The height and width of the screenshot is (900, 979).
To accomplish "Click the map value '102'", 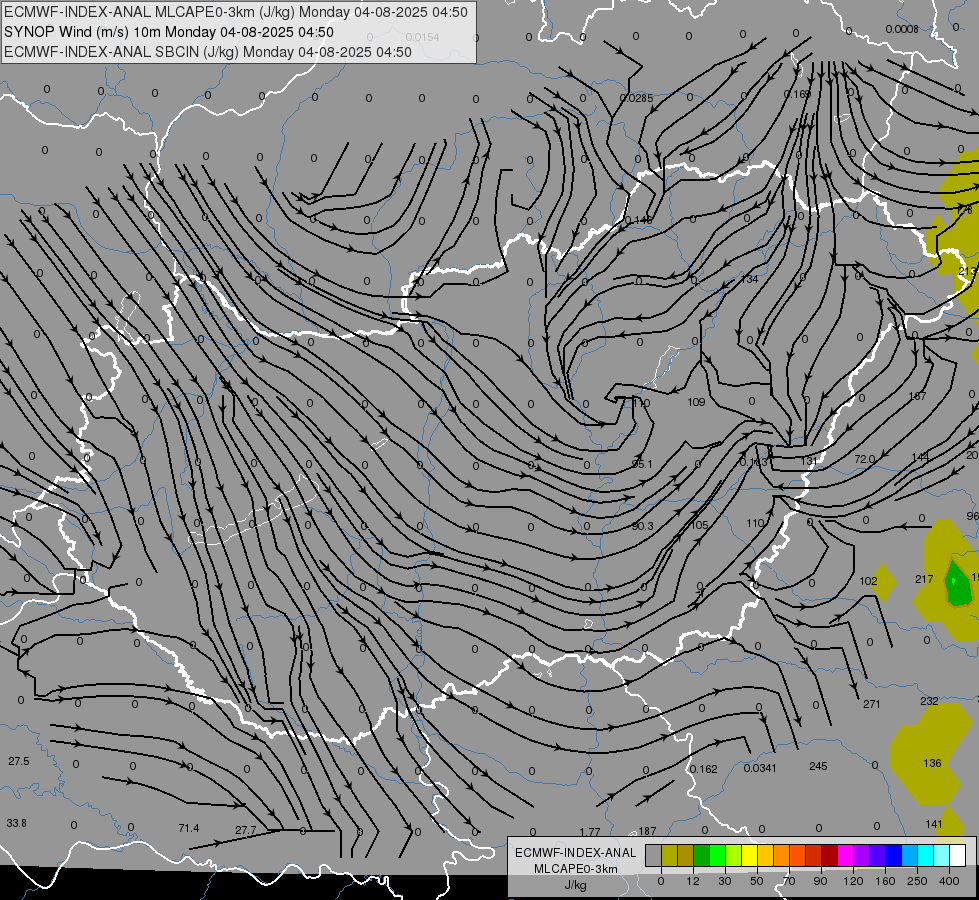I will (x=868, y=581).
